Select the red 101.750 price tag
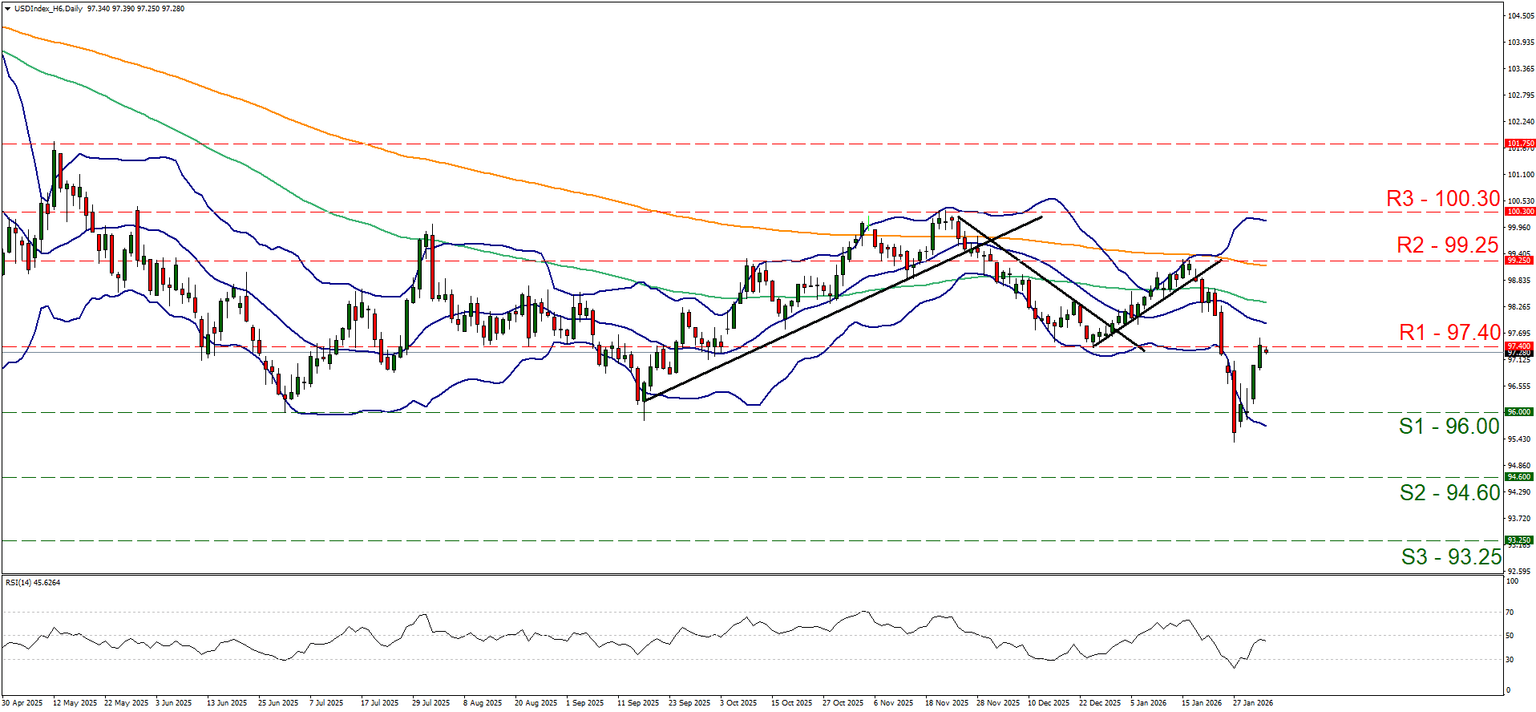 tap(1520, 144)
